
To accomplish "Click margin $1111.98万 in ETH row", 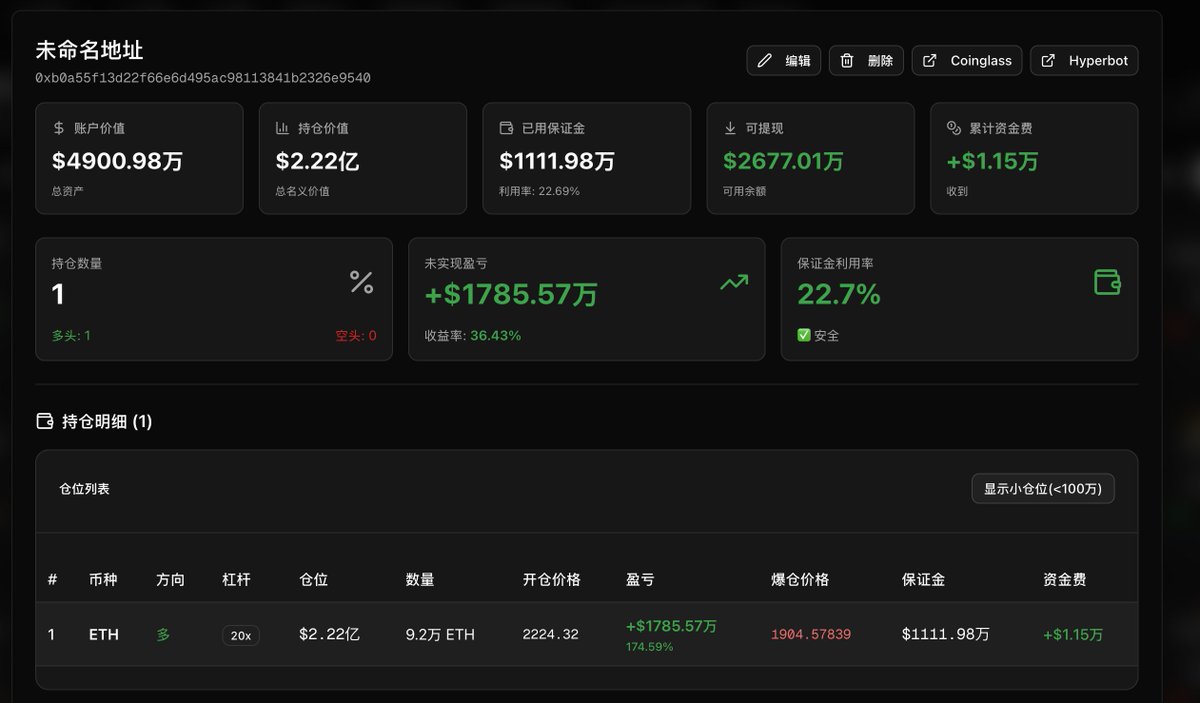I will [x=946, y=635].
